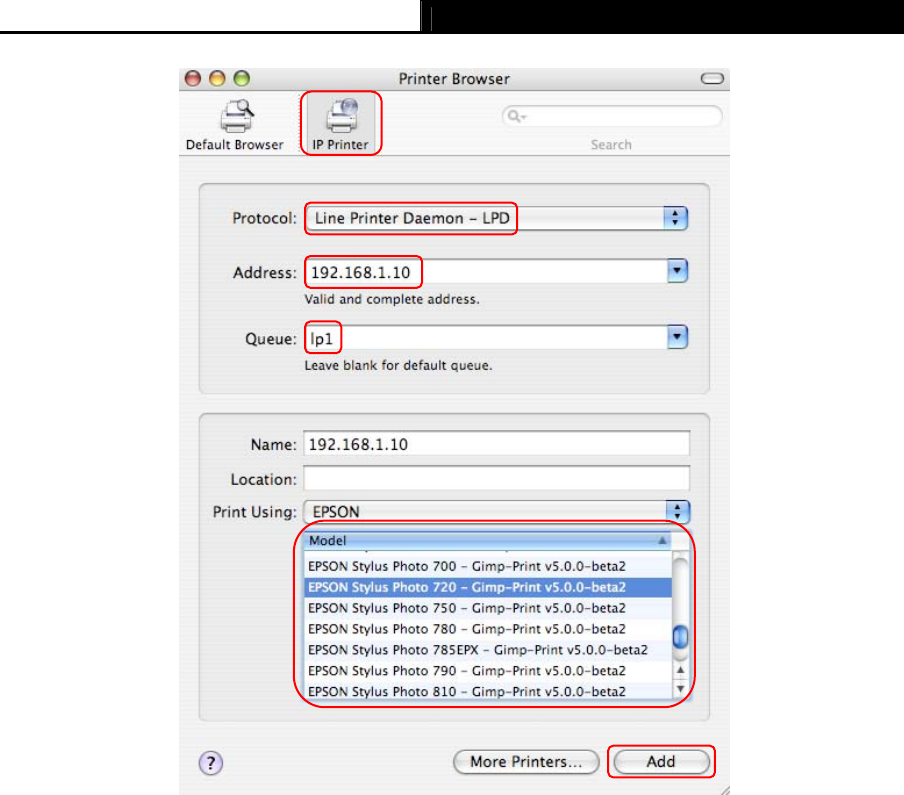Select EPSON Stylus Photo 720 model
The height and width of the screenshot is (795, 904).
(488, 587)
